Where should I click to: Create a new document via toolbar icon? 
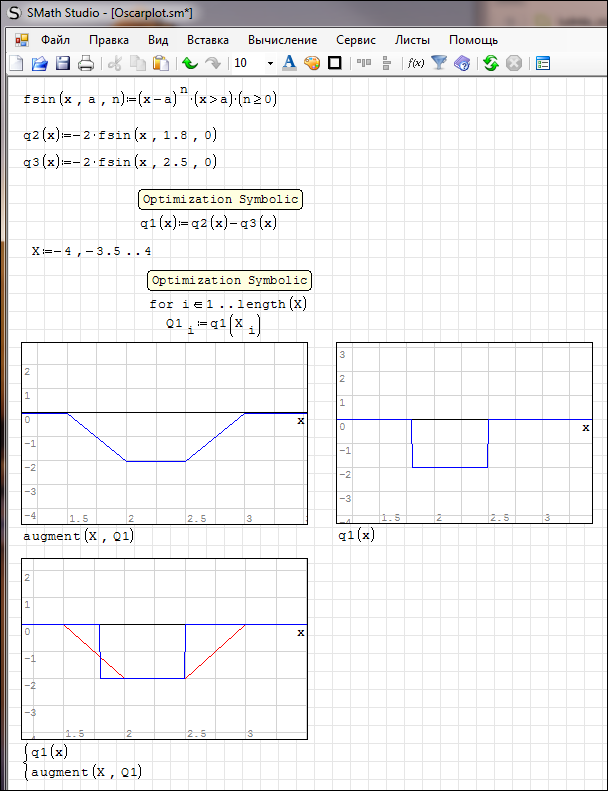(x=16, y=63)
